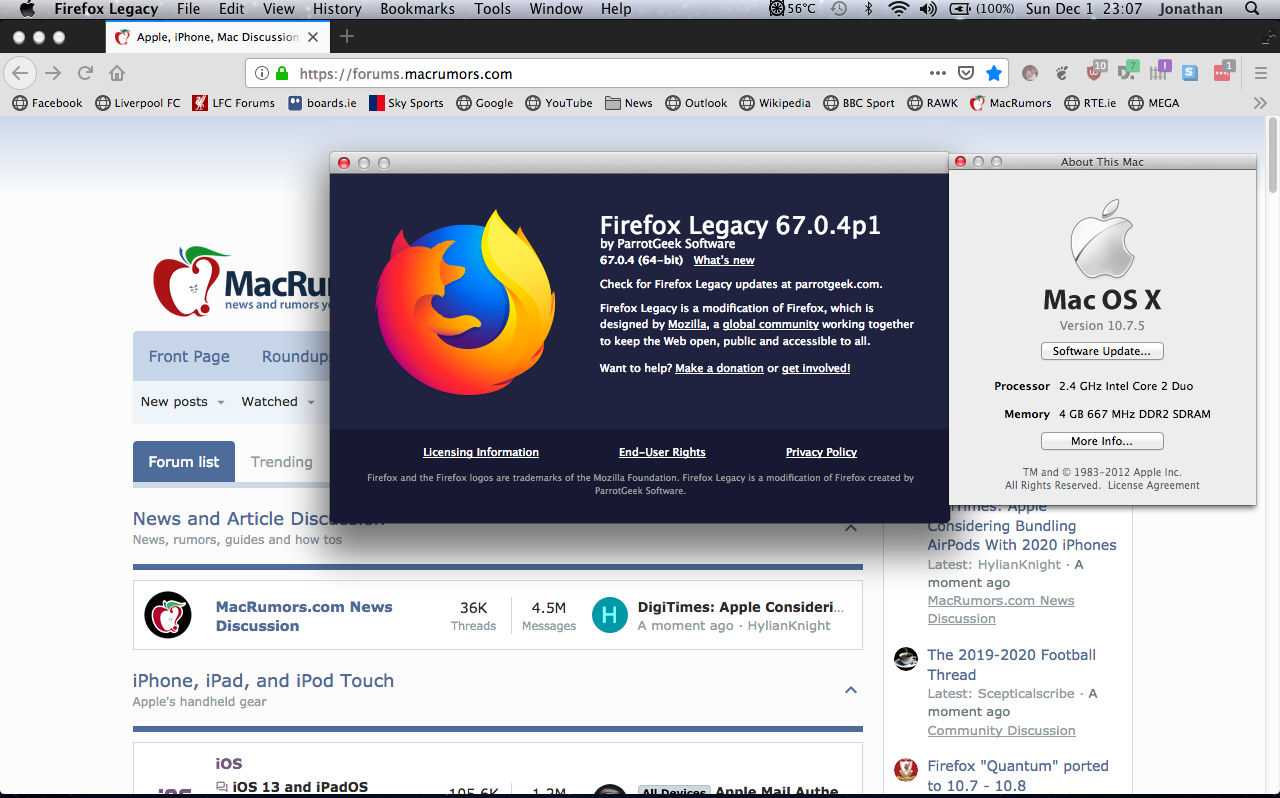Open the Privacy Policy link
Viewport: 1280px width, 798px height.
pos(821,452)
